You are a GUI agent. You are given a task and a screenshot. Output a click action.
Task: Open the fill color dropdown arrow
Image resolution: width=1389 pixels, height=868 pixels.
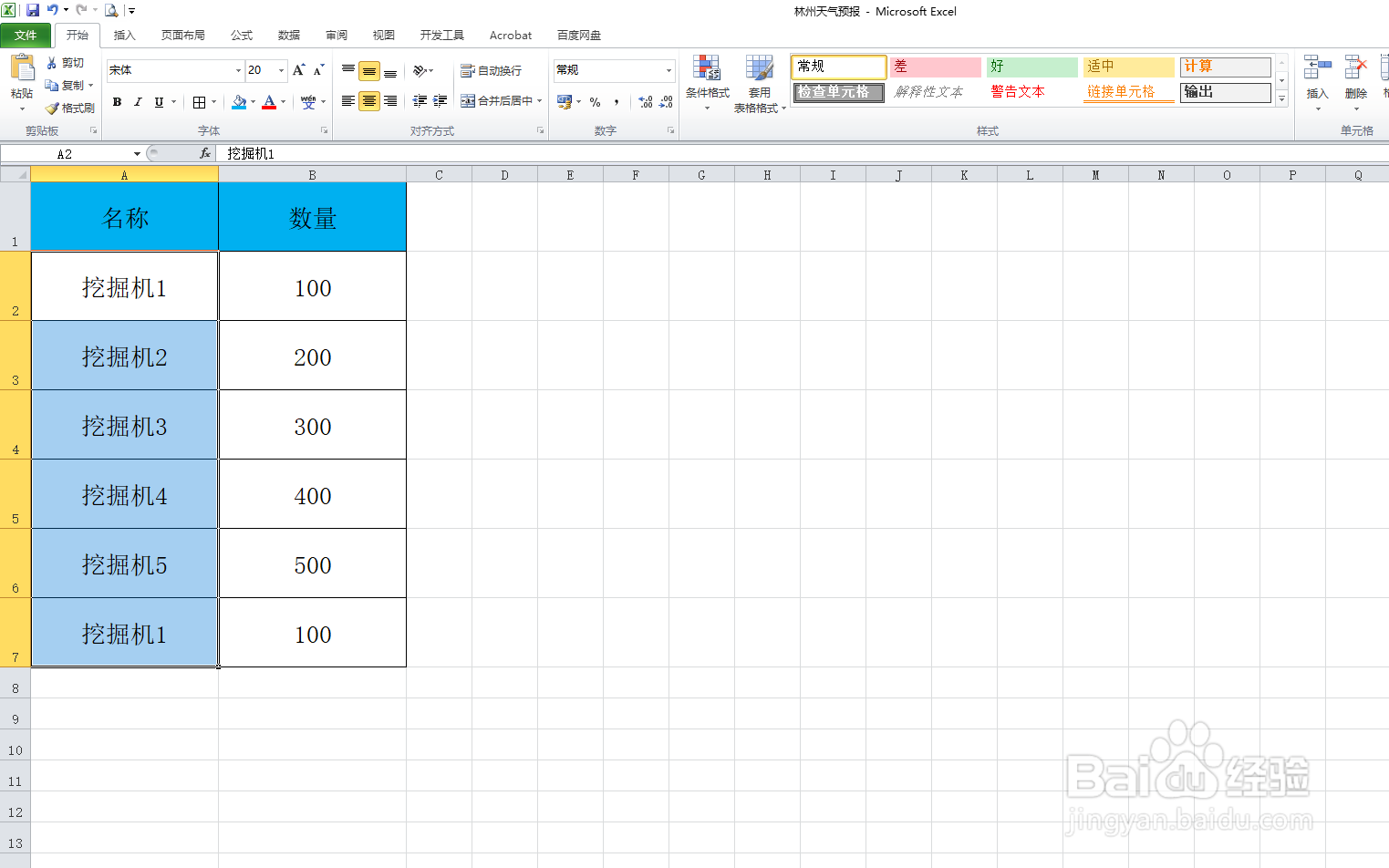pyautogui.click(x=253, y=102)
